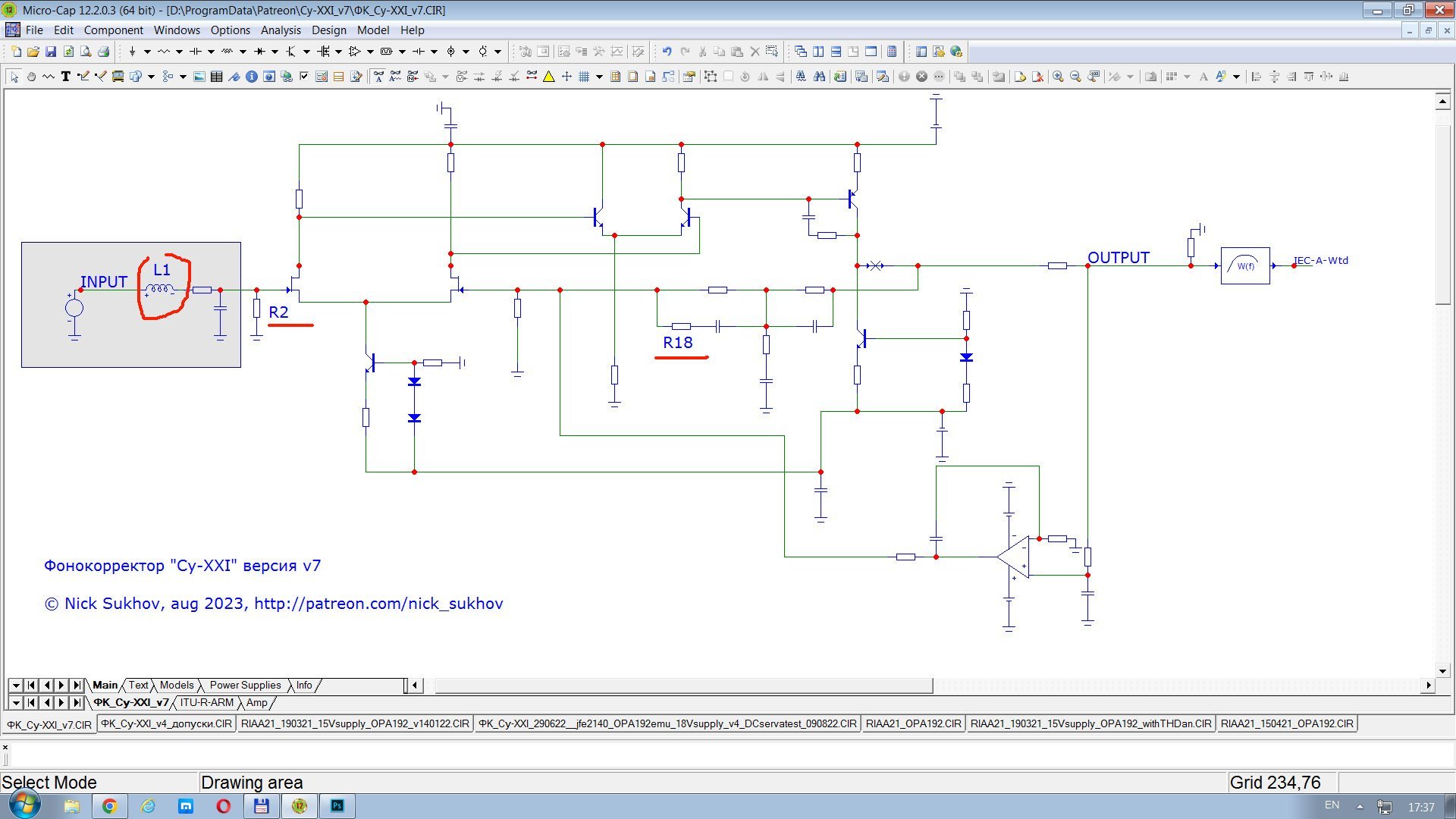Click the horizontal scrollbar track
The image size is (1456, 819).
(1175, 686)
